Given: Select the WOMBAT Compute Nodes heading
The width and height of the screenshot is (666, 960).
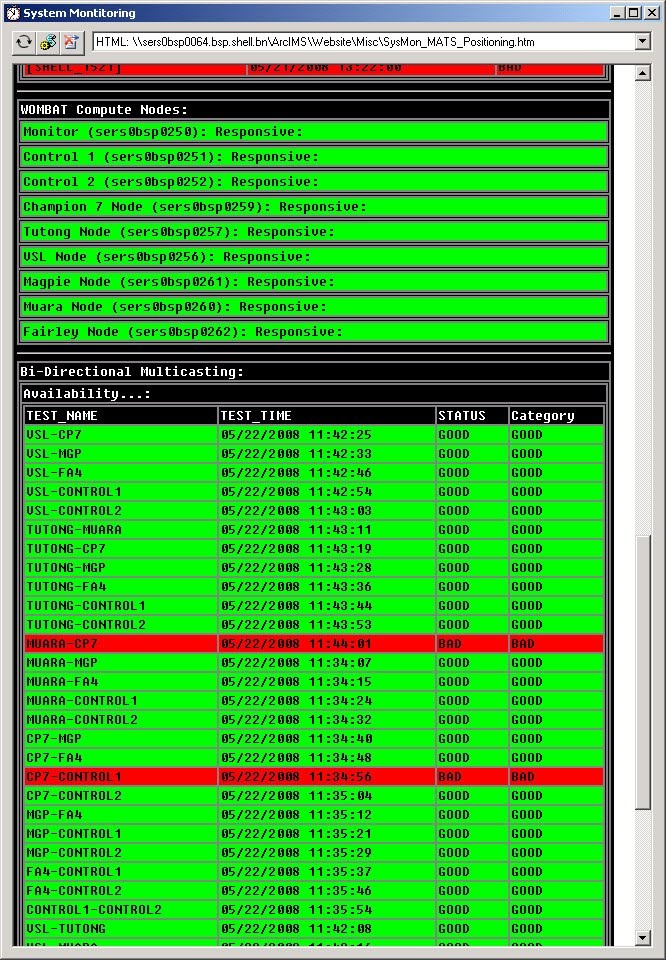Looking at the screenshot, I should click(104, 110).
